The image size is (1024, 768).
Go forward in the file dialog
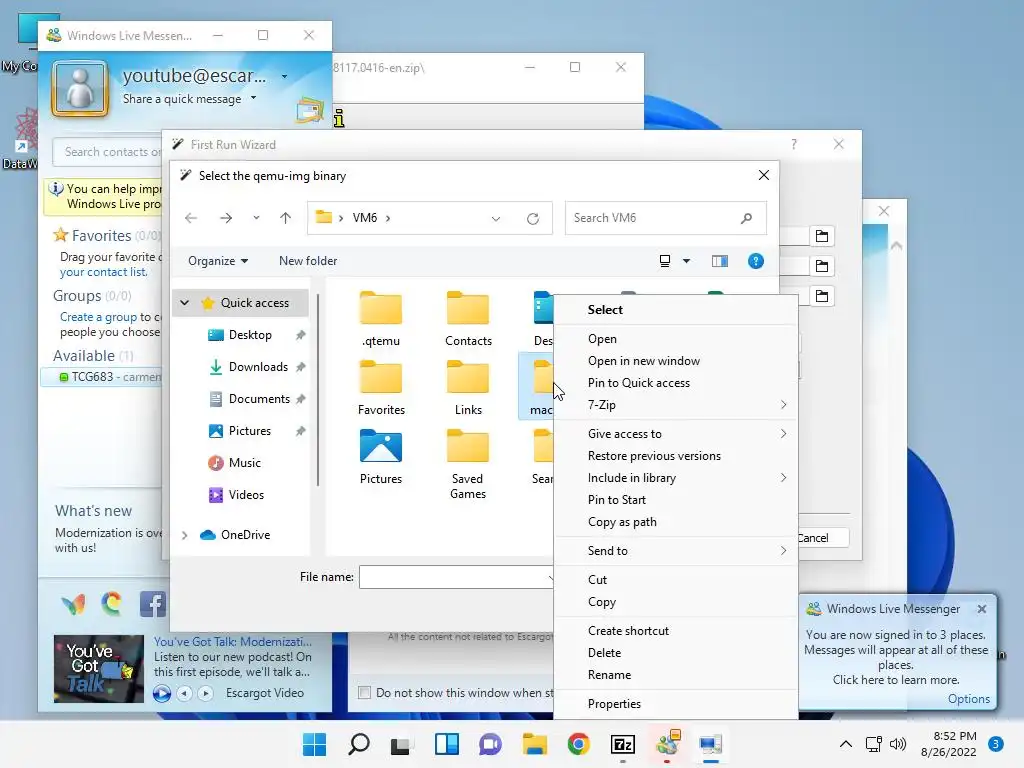pos(226,218)
